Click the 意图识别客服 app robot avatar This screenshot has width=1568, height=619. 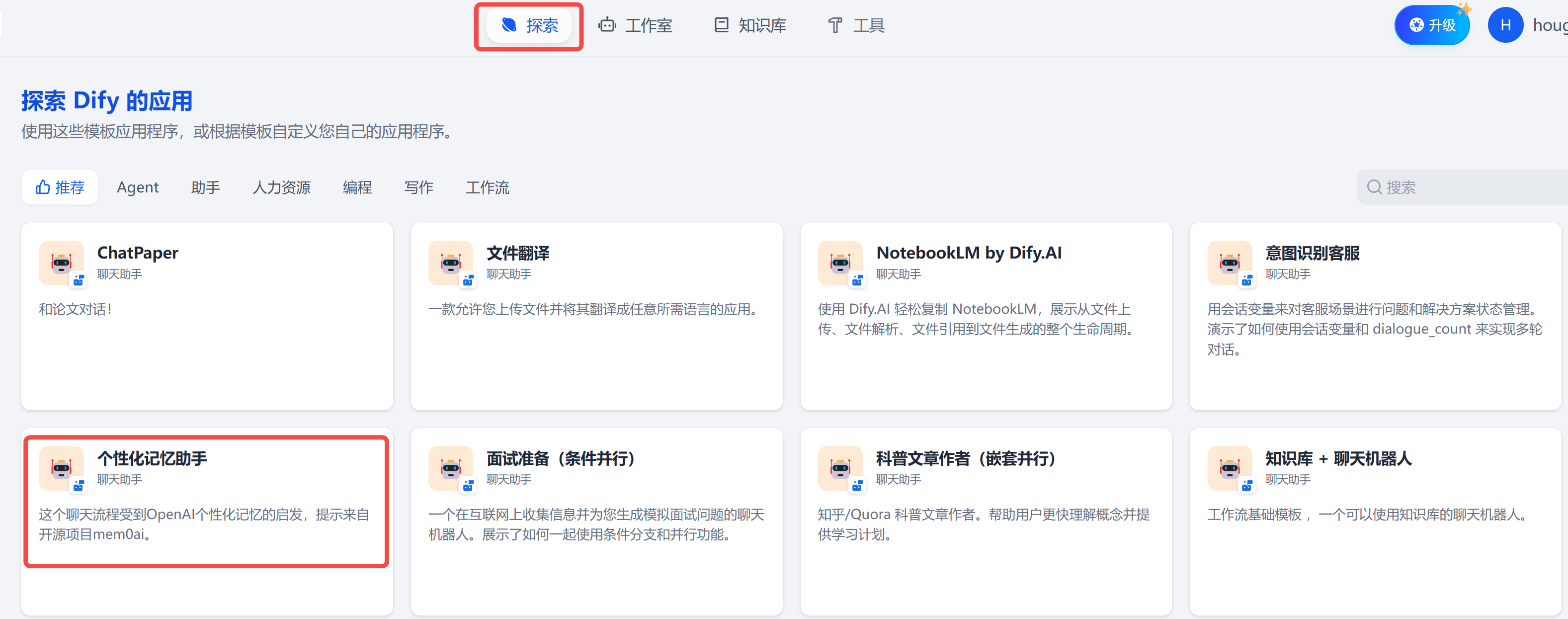(1231, 263)
